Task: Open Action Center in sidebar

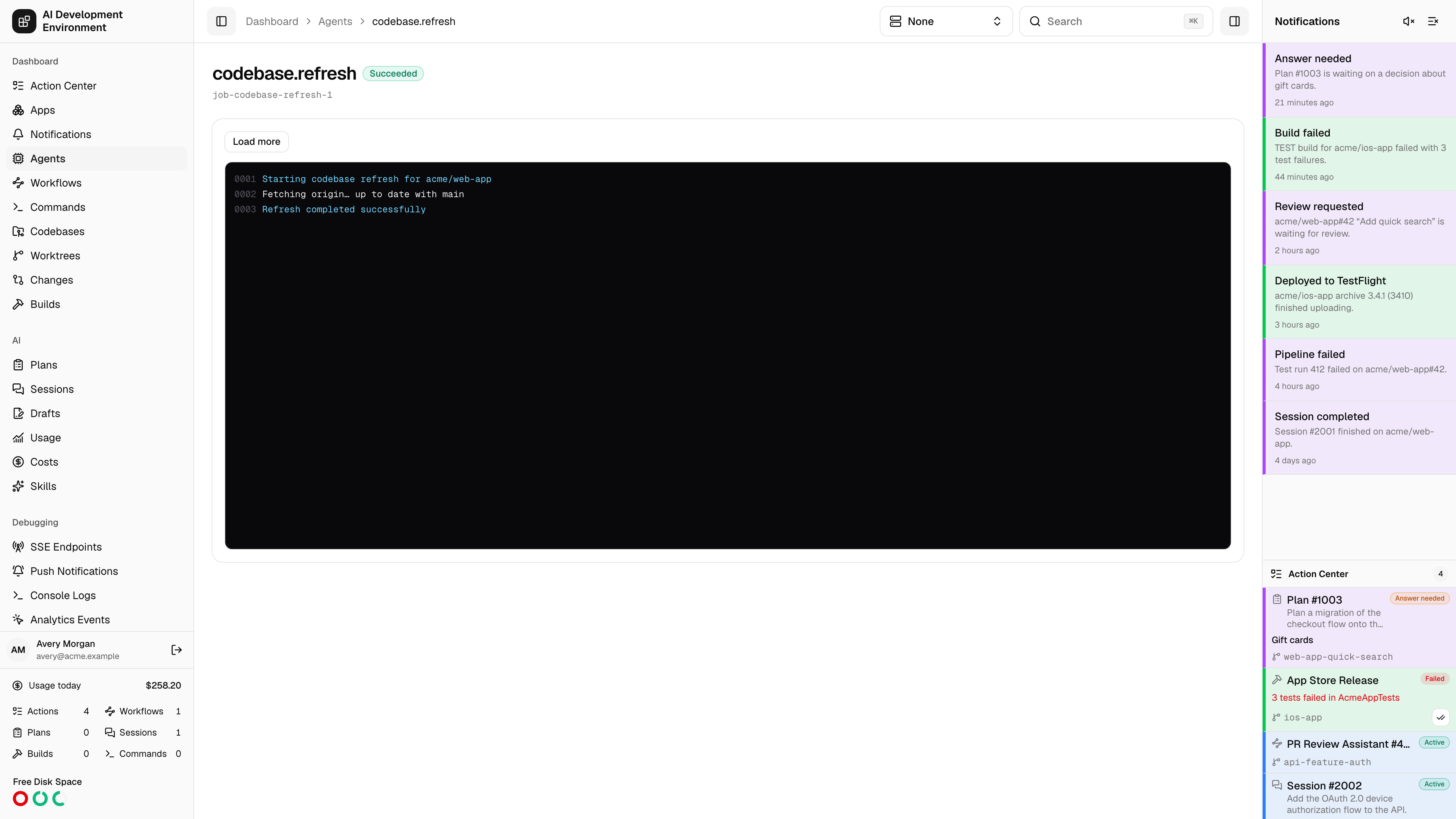Action: [97, 86]
